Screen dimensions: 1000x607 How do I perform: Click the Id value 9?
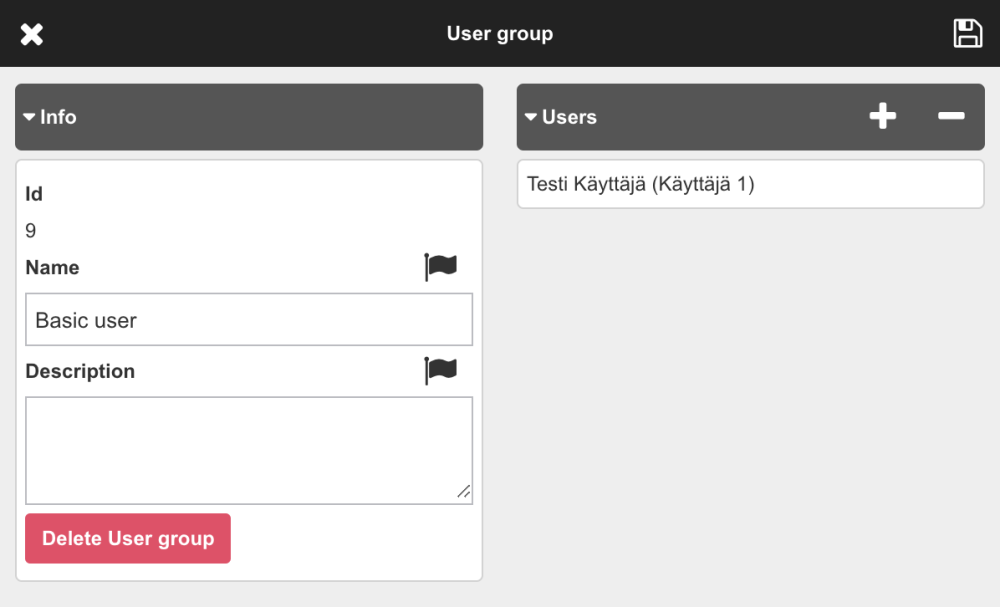click(31, 231)
